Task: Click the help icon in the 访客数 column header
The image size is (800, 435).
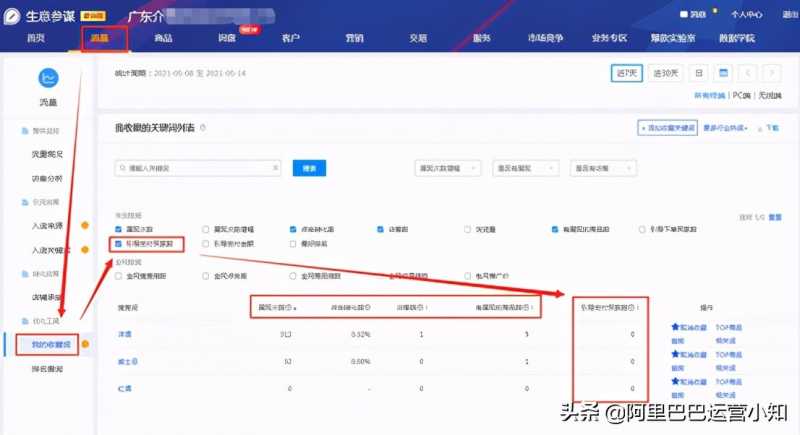Action: click(x=421, y=308)
